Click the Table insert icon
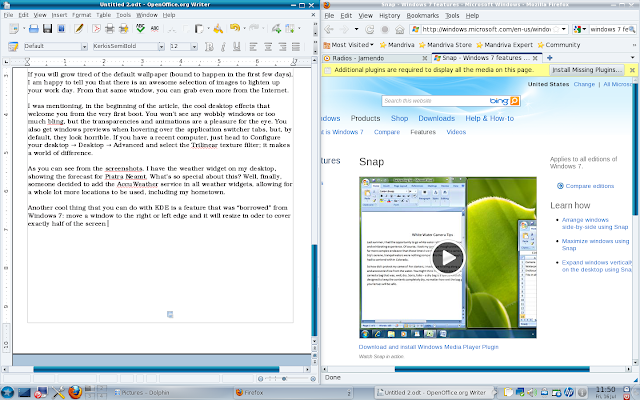The image size is (640, 400). pyautogui.click(x=290, y=29)
